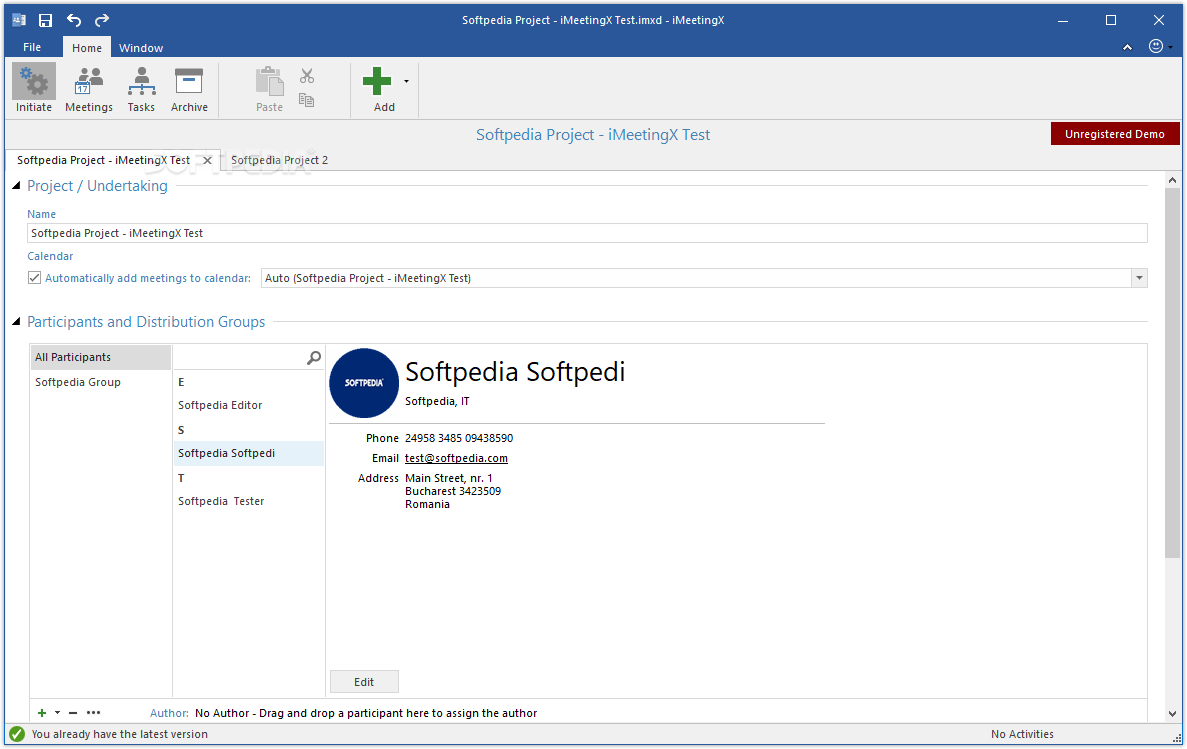Redo the last action
1187x749 pixels.
point(102,20)
